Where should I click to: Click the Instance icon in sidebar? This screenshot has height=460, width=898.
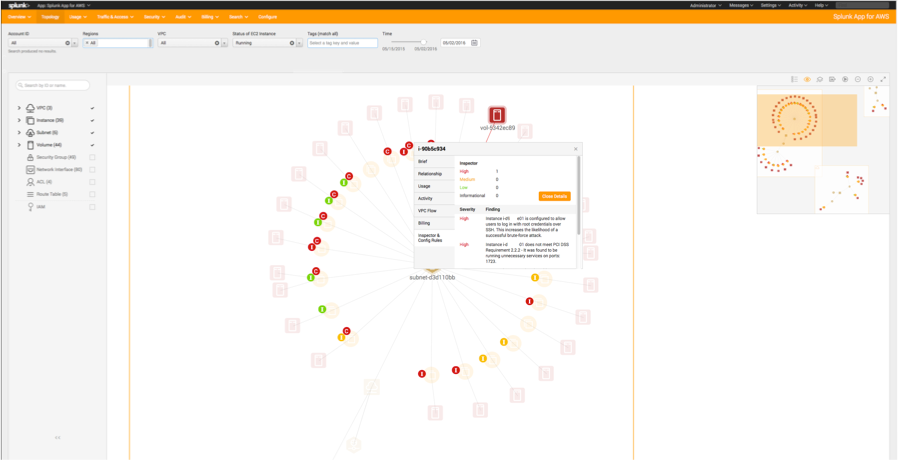pos(31,120)
